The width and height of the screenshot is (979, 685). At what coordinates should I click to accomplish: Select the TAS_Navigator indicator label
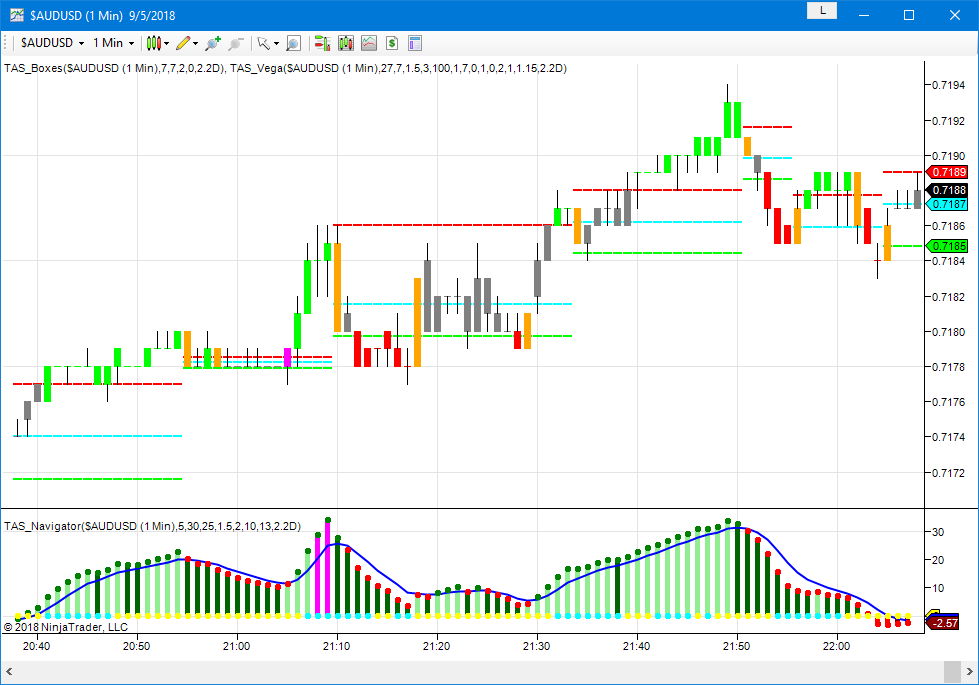coord(152,526)
